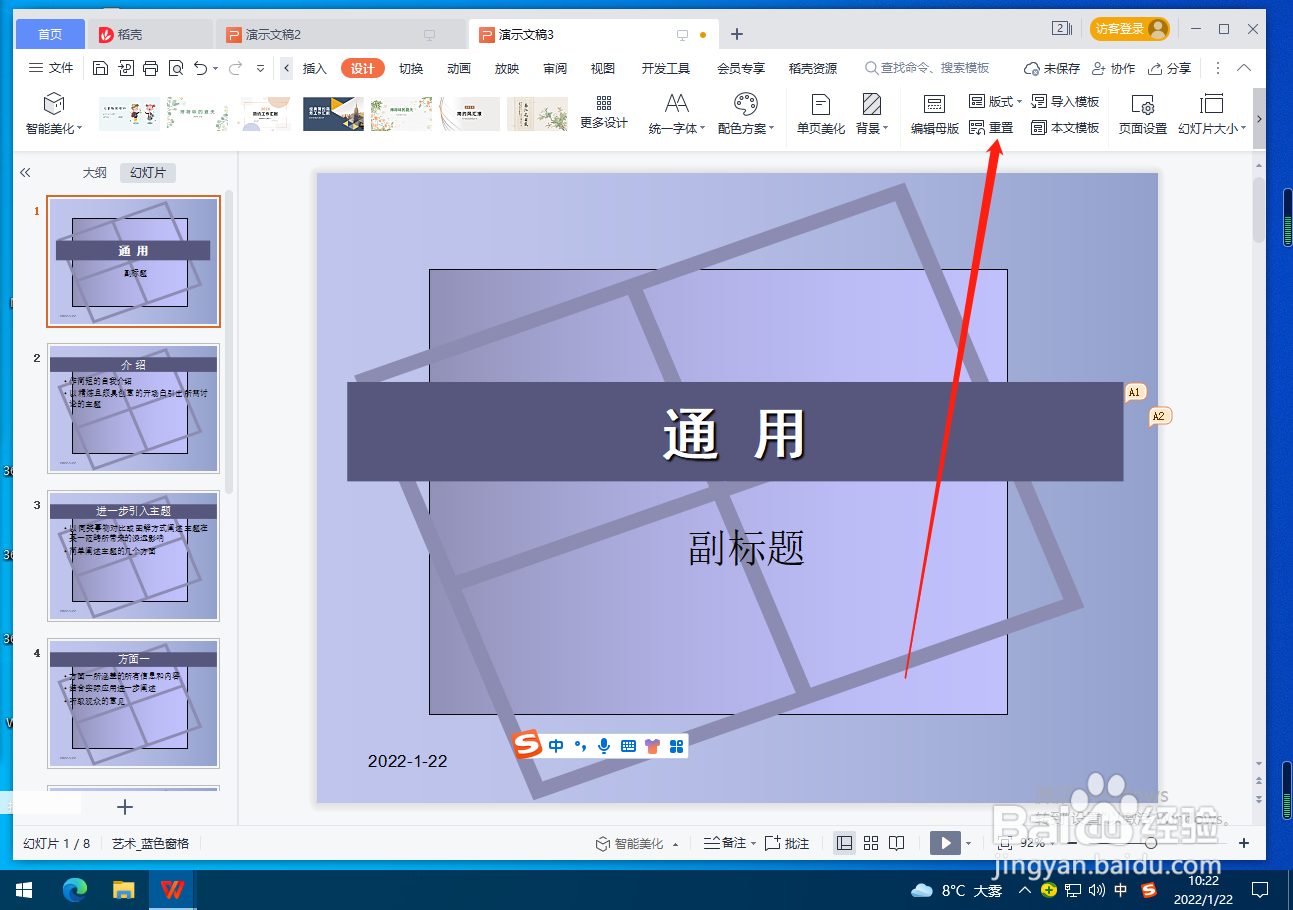Collapse the slide panel with double chevron
The image size is (1293, 910).
pos(25,173)
